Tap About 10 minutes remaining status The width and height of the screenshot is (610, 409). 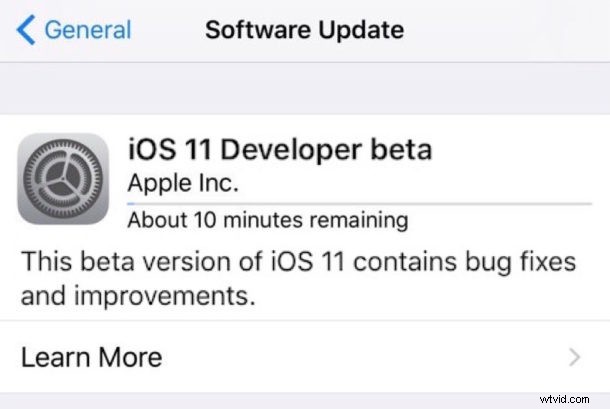tap(268, 220)
